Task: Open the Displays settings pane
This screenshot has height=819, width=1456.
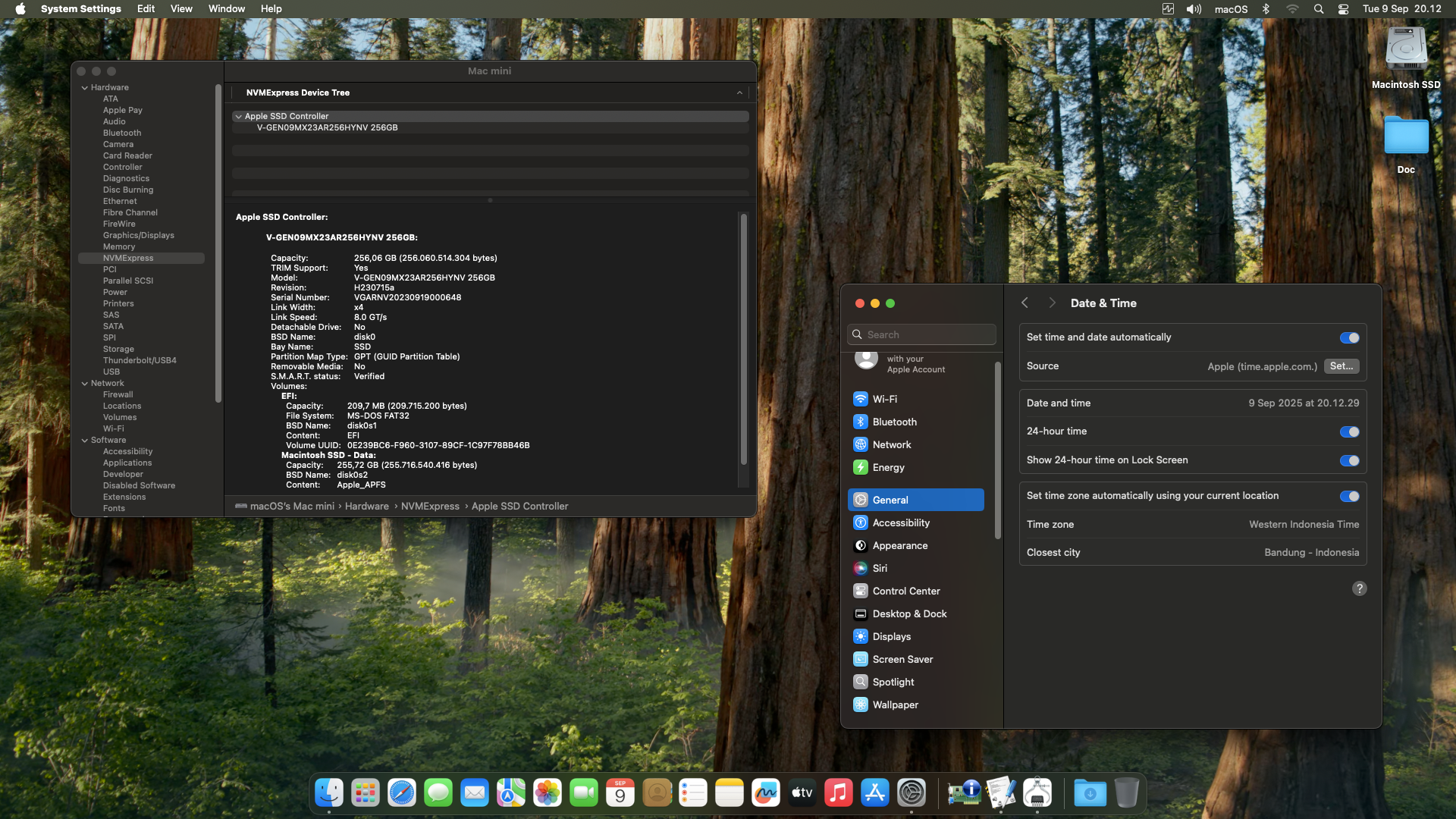Action: (x=915, y=636)
